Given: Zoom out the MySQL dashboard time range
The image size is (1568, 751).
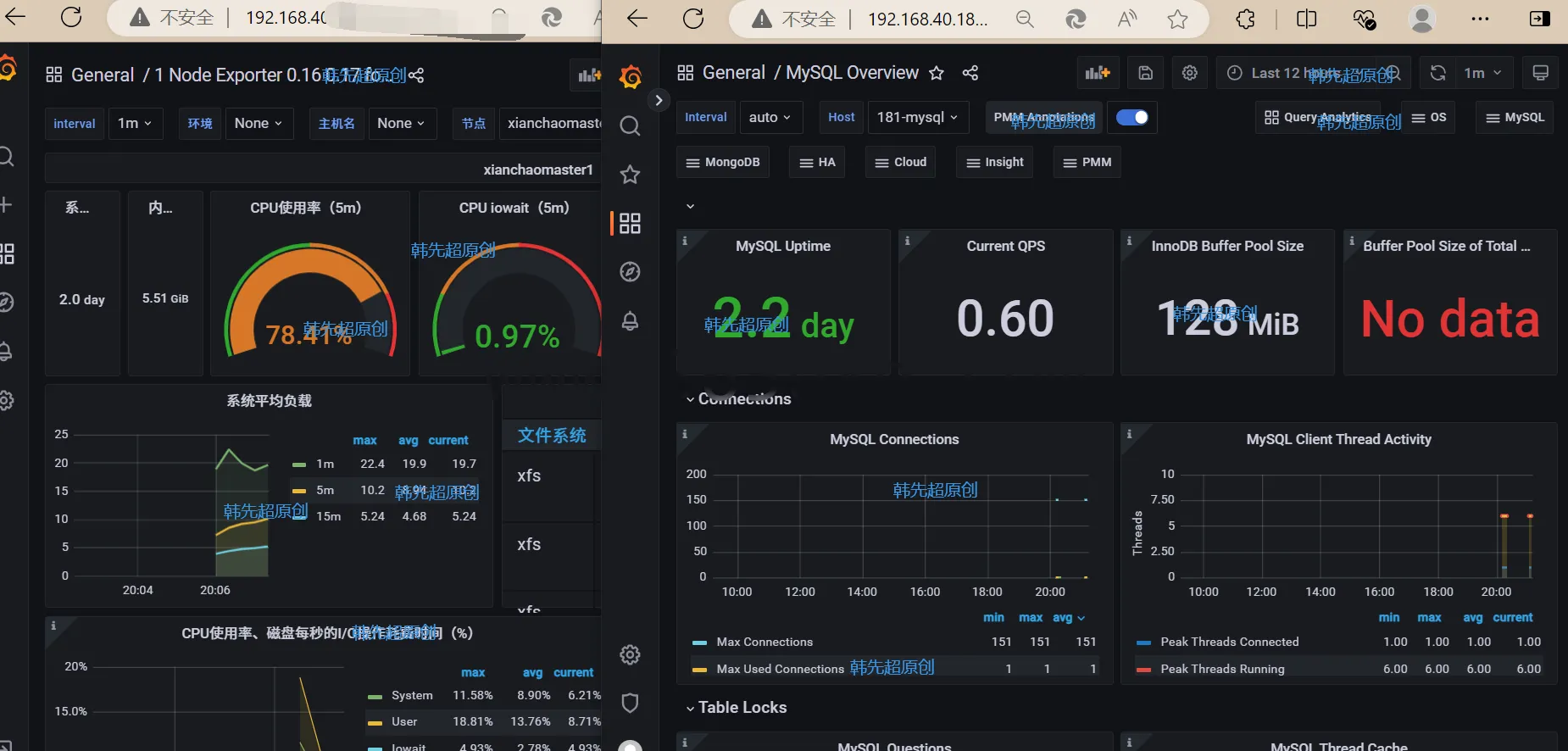Looking at the screenshot, I should (1393, 73).
